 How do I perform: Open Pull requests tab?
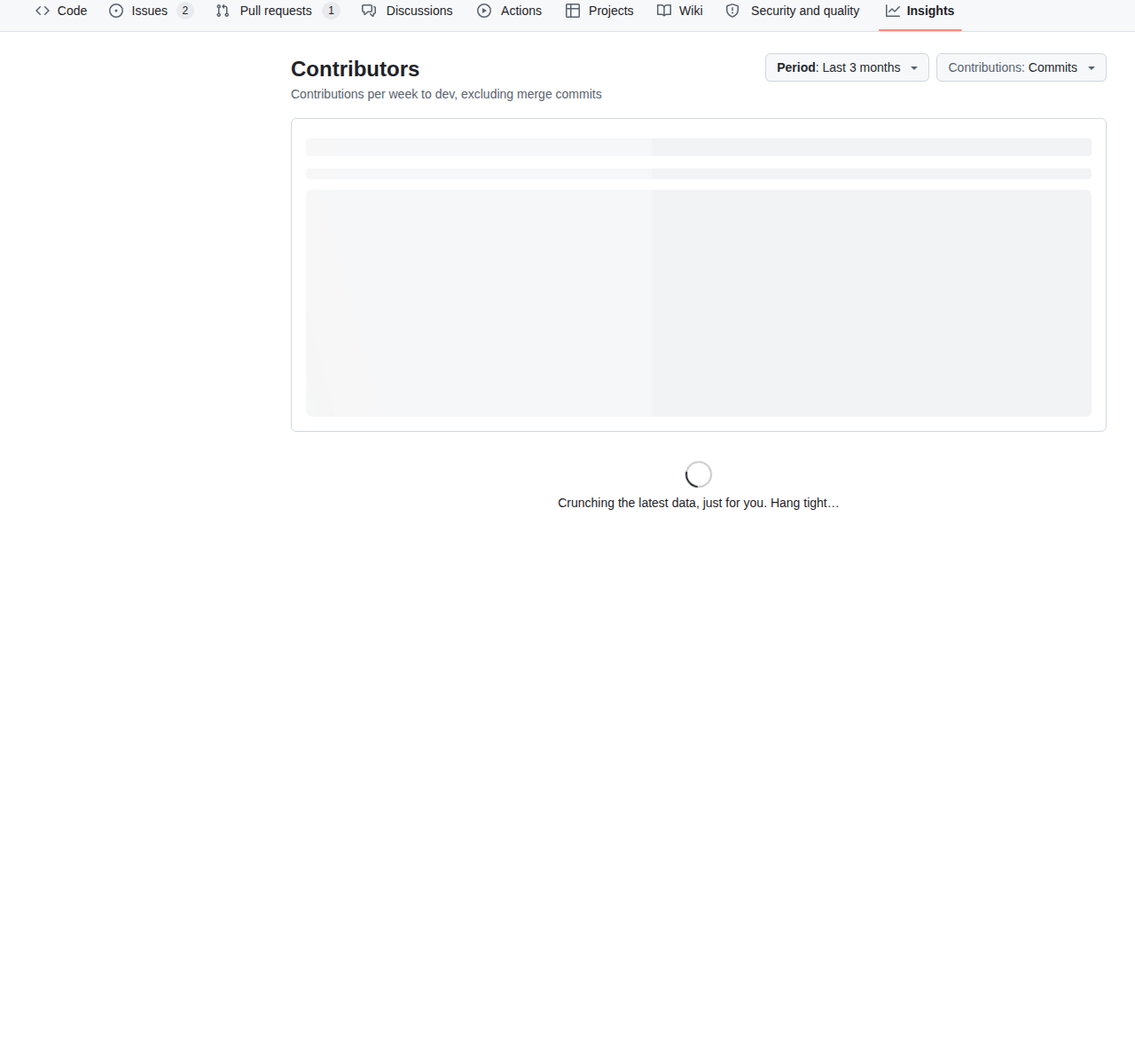click(277, 11)
